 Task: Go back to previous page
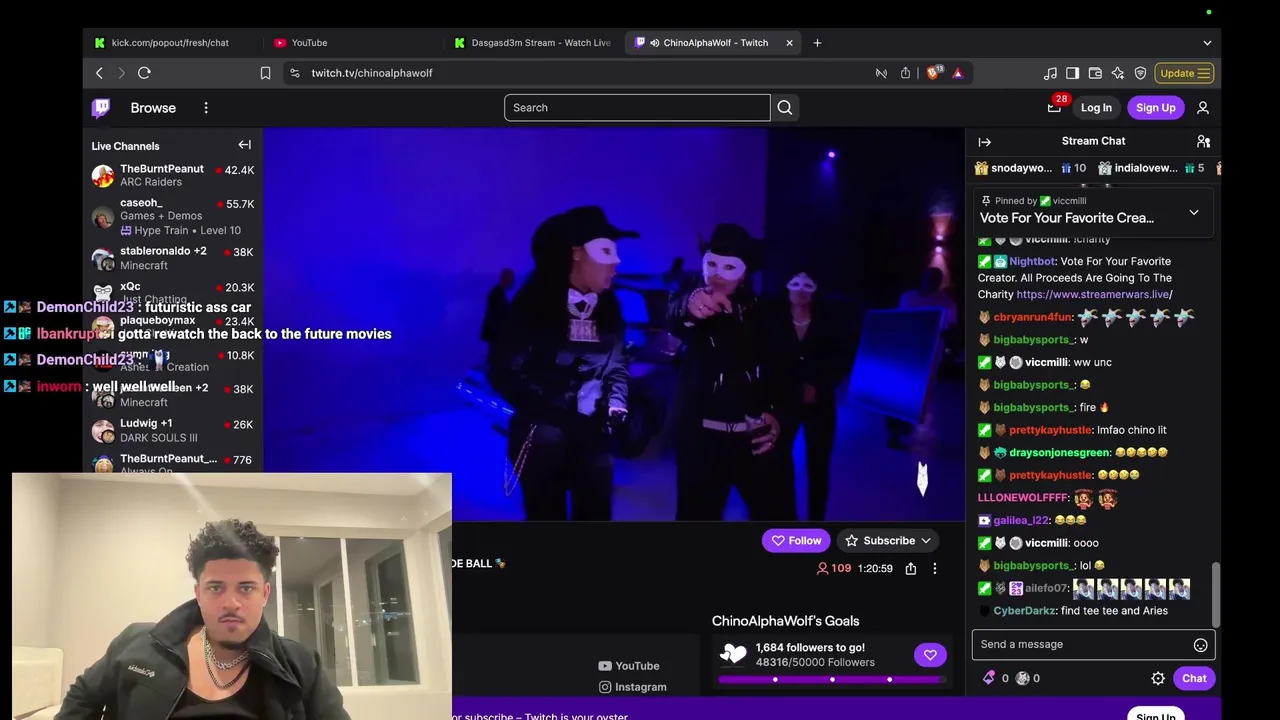click(99, 73)
